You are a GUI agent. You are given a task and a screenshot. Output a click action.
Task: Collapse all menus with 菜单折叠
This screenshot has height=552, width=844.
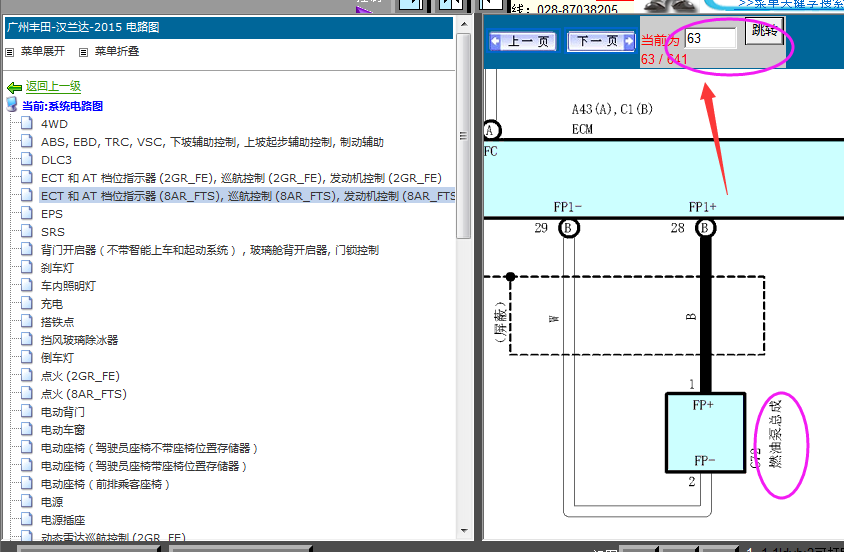coord(116,51)
